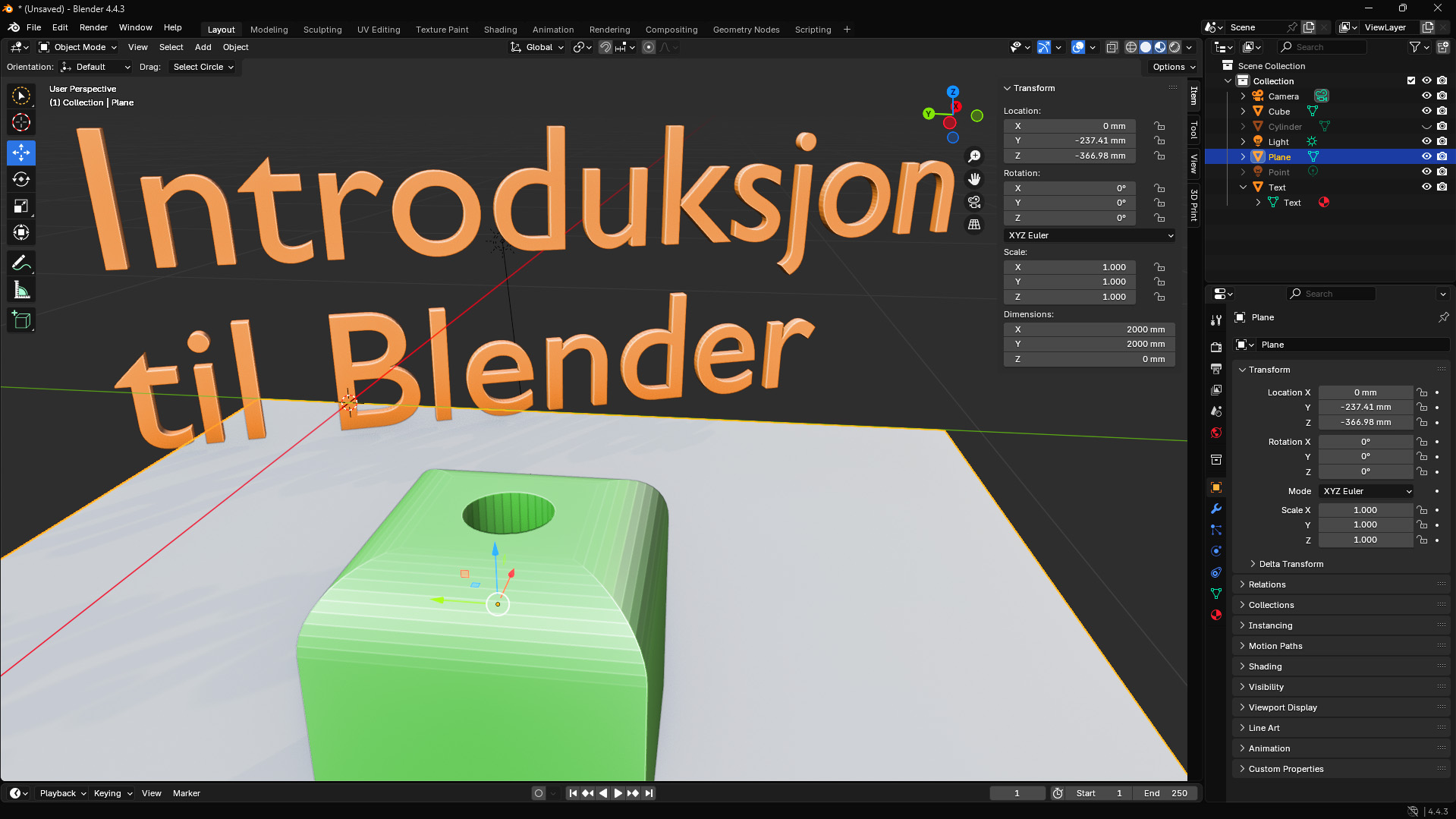Open the Object Mode dropdown
The height and width of the screenshot is (819, 1456).
pos(78,47)
